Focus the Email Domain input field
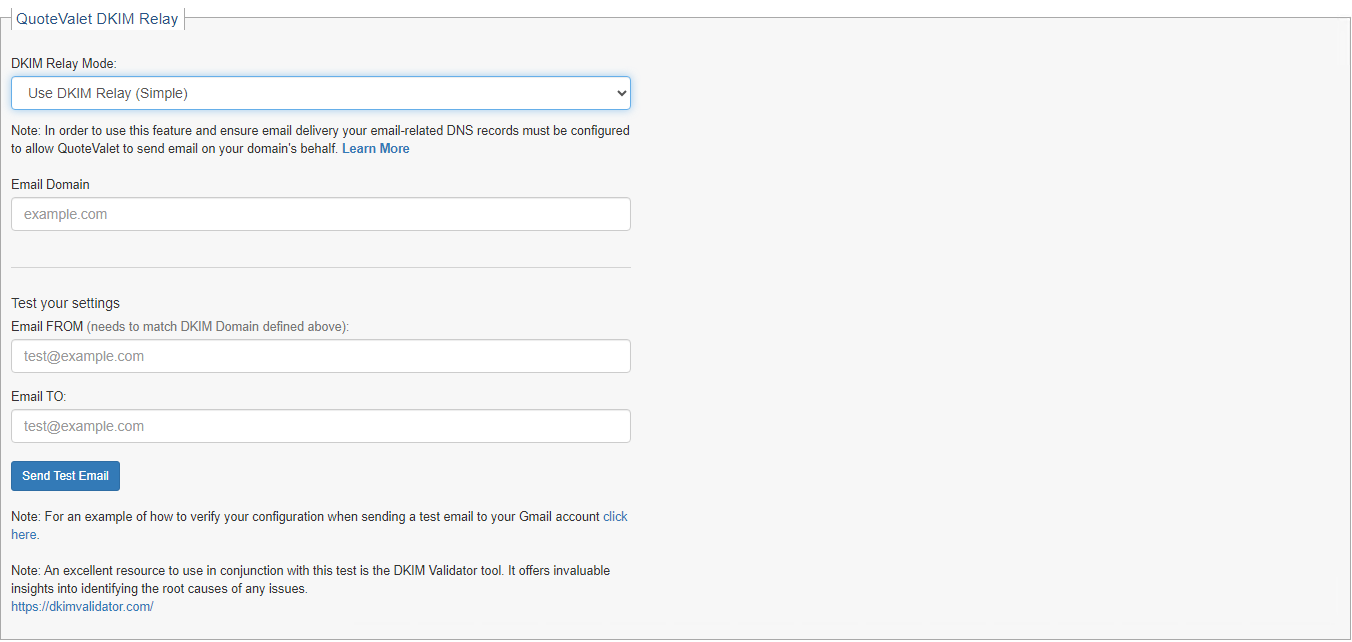The image size is (1352, 642). (x=320, y=214)
